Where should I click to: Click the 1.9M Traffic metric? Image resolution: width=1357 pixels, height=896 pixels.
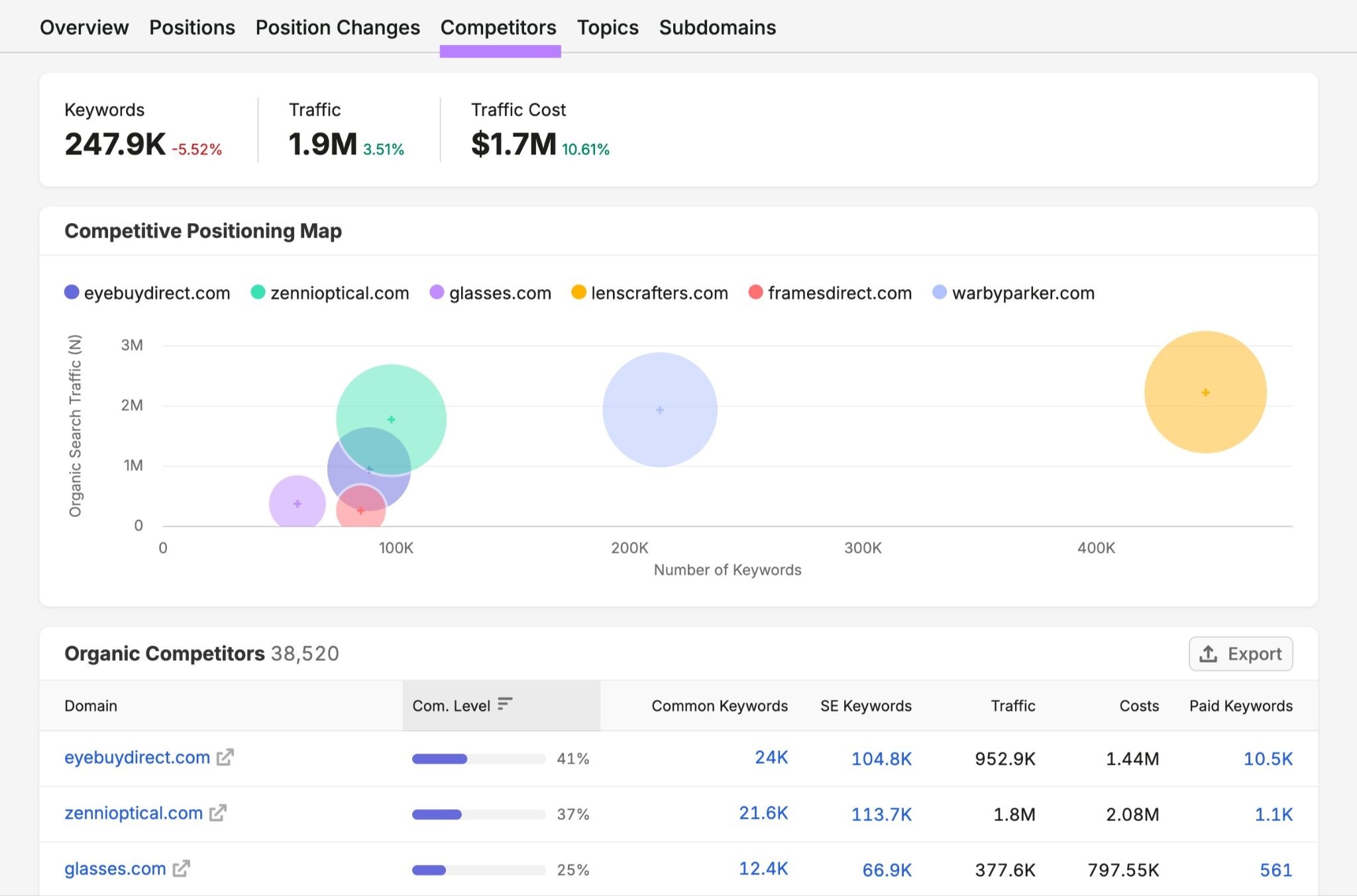[x=323, y=144]
